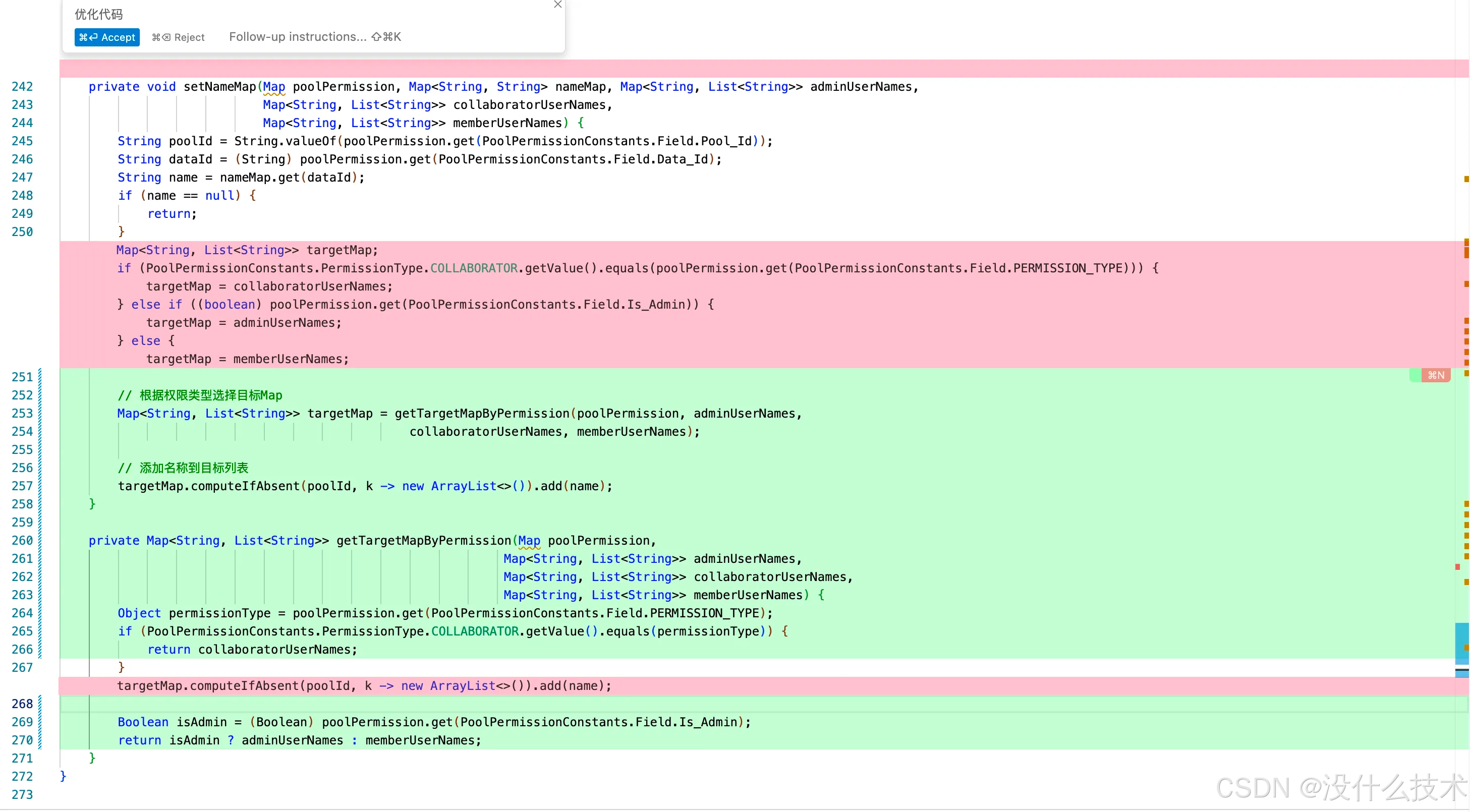Click the red error marker in overview ruler
Image resolution: width=1470 pixels, height=812 pixels.
[1457, 566]
